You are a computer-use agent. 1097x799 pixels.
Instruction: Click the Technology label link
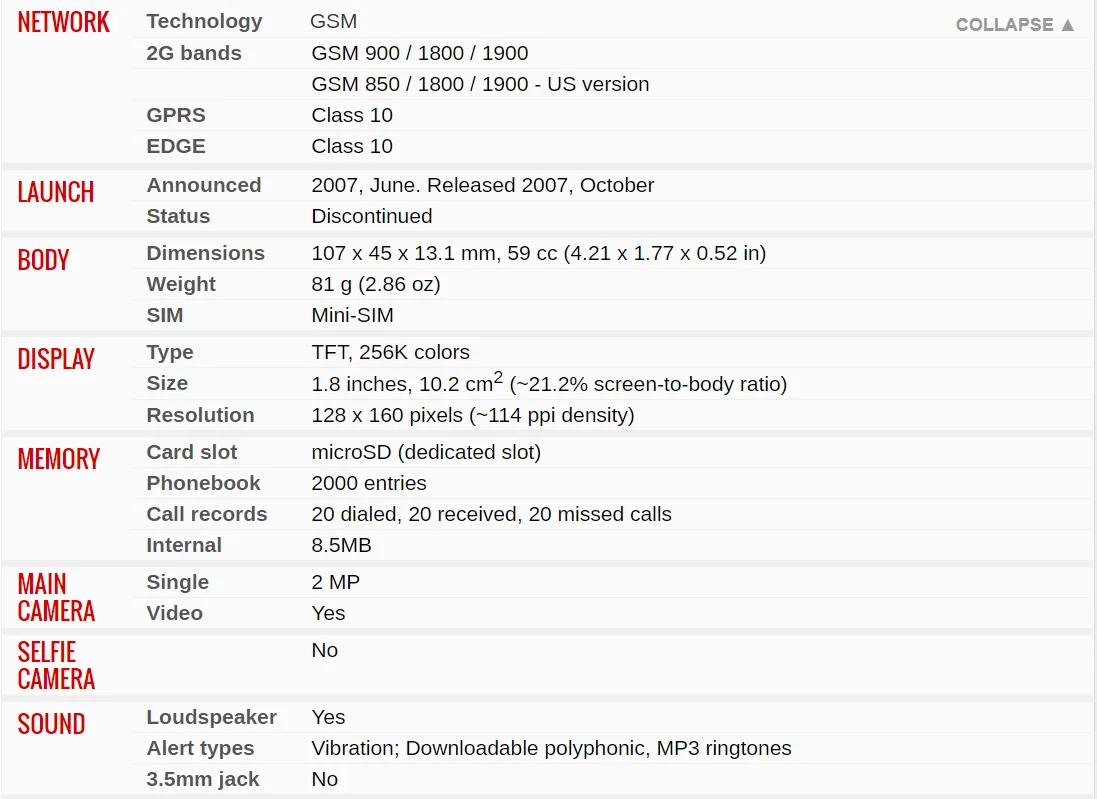[x=204, y=22]
